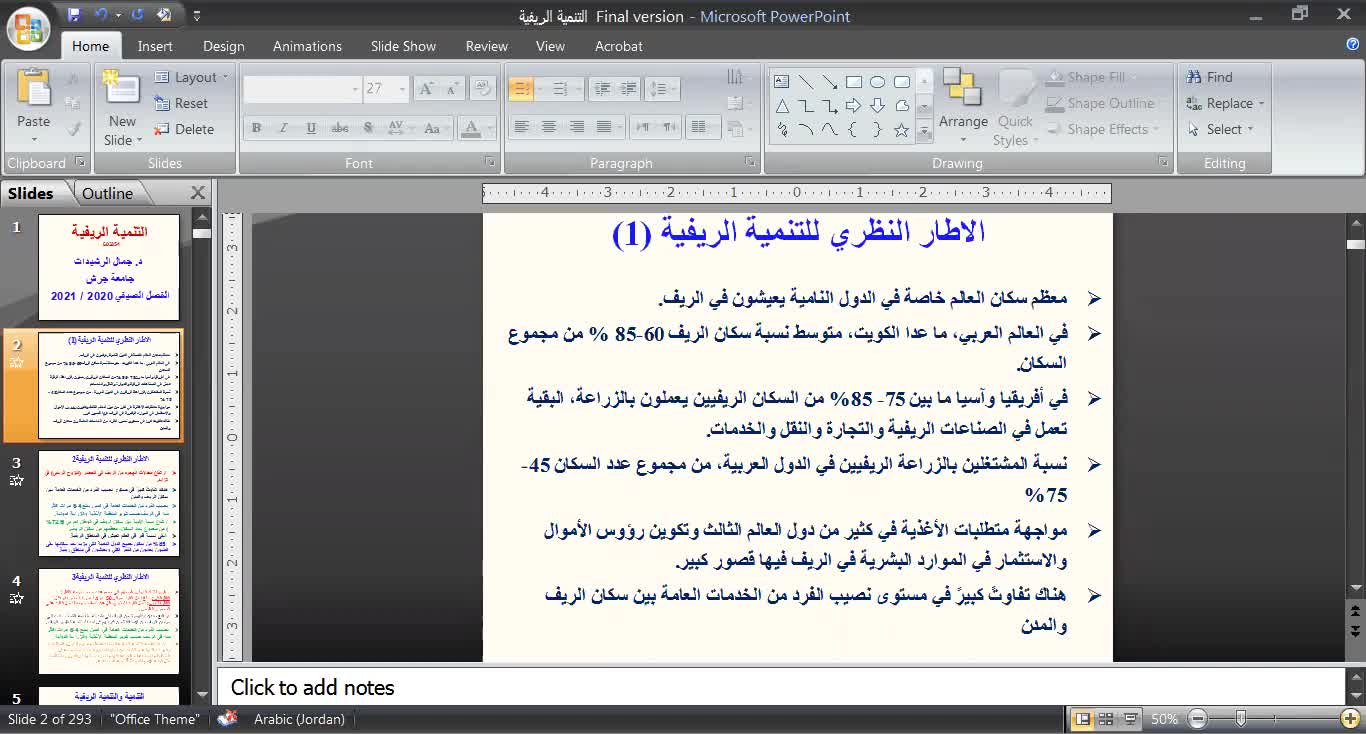Click the spell check status icon
This screenshot has height=734, width=1366.
pyautogui.click(x=228, y=719)
